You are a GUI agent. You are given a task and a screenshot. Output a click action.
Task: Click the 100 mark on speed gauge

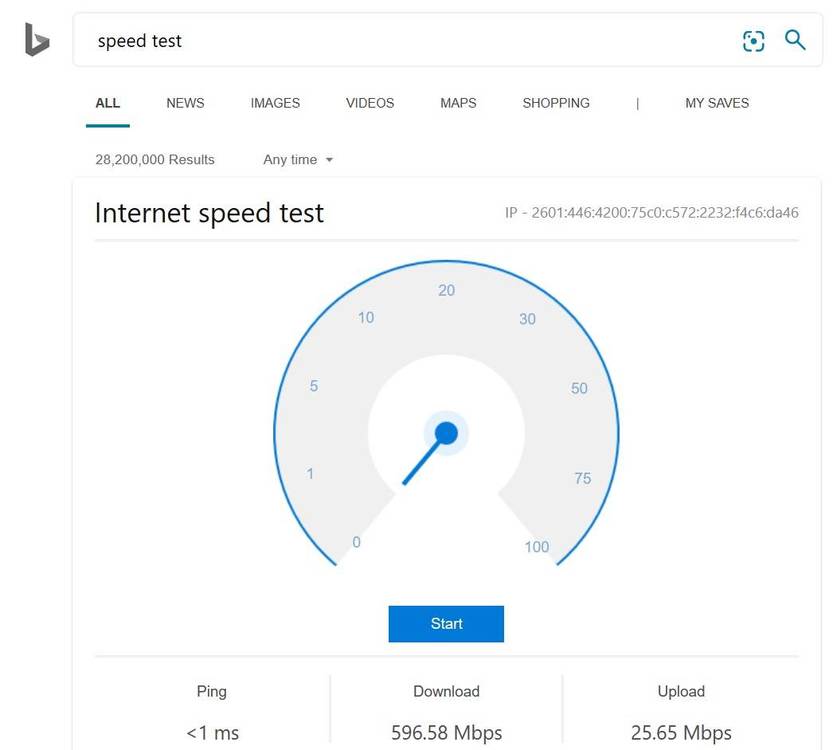click(537, 547)
